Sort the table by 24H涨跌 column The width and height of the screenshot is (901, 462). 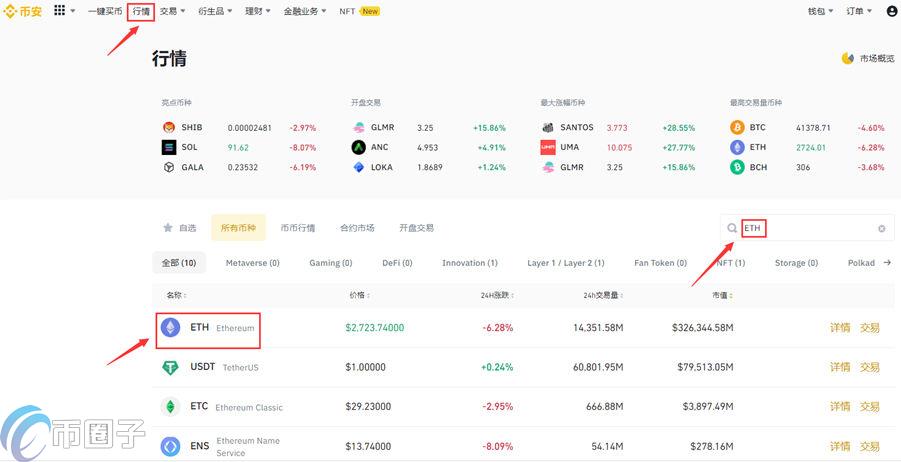click(x=497, y=295)
